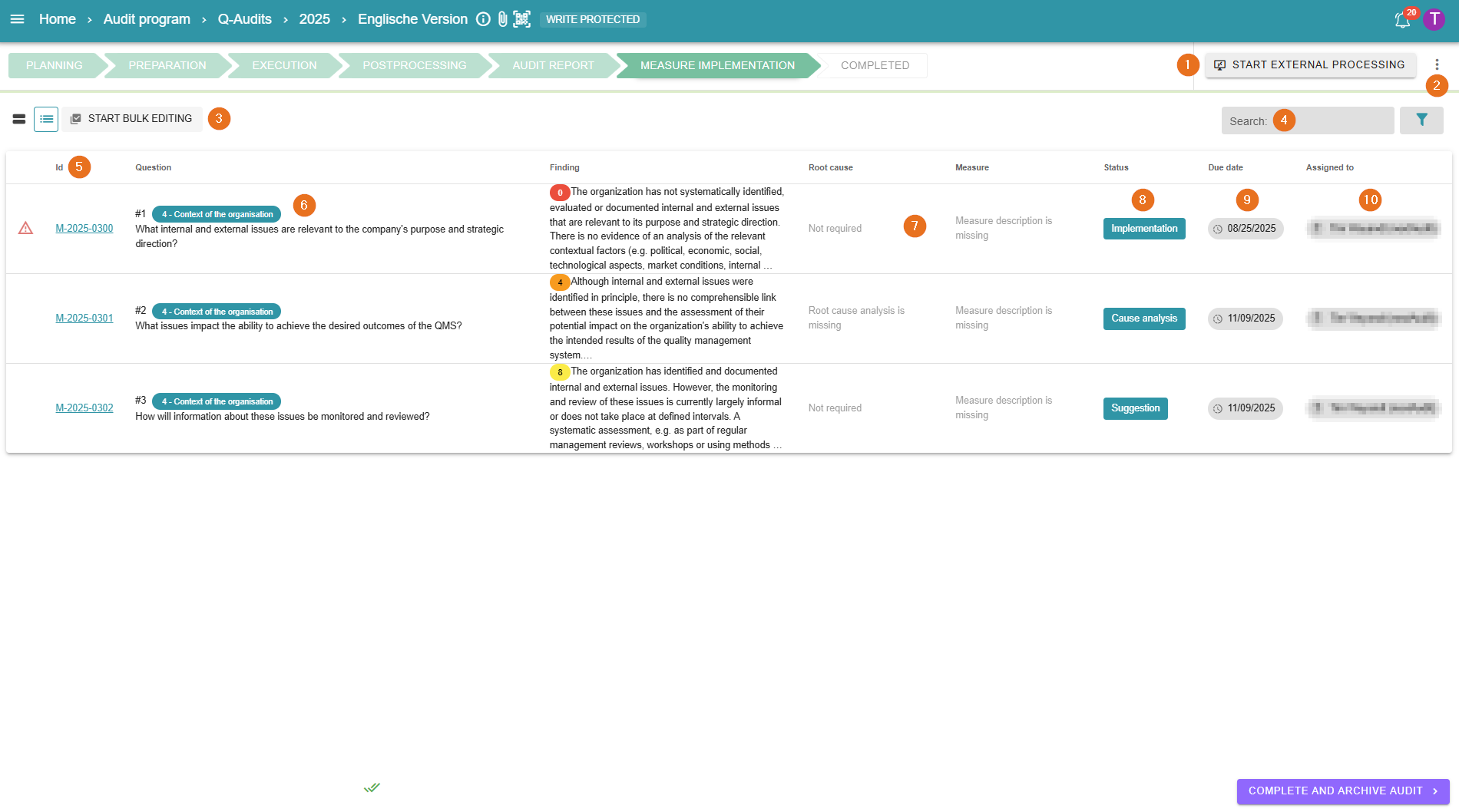This screenshot has height=812, width=1459.
Task: Click the audit info icon
Action: click(483, 19)
